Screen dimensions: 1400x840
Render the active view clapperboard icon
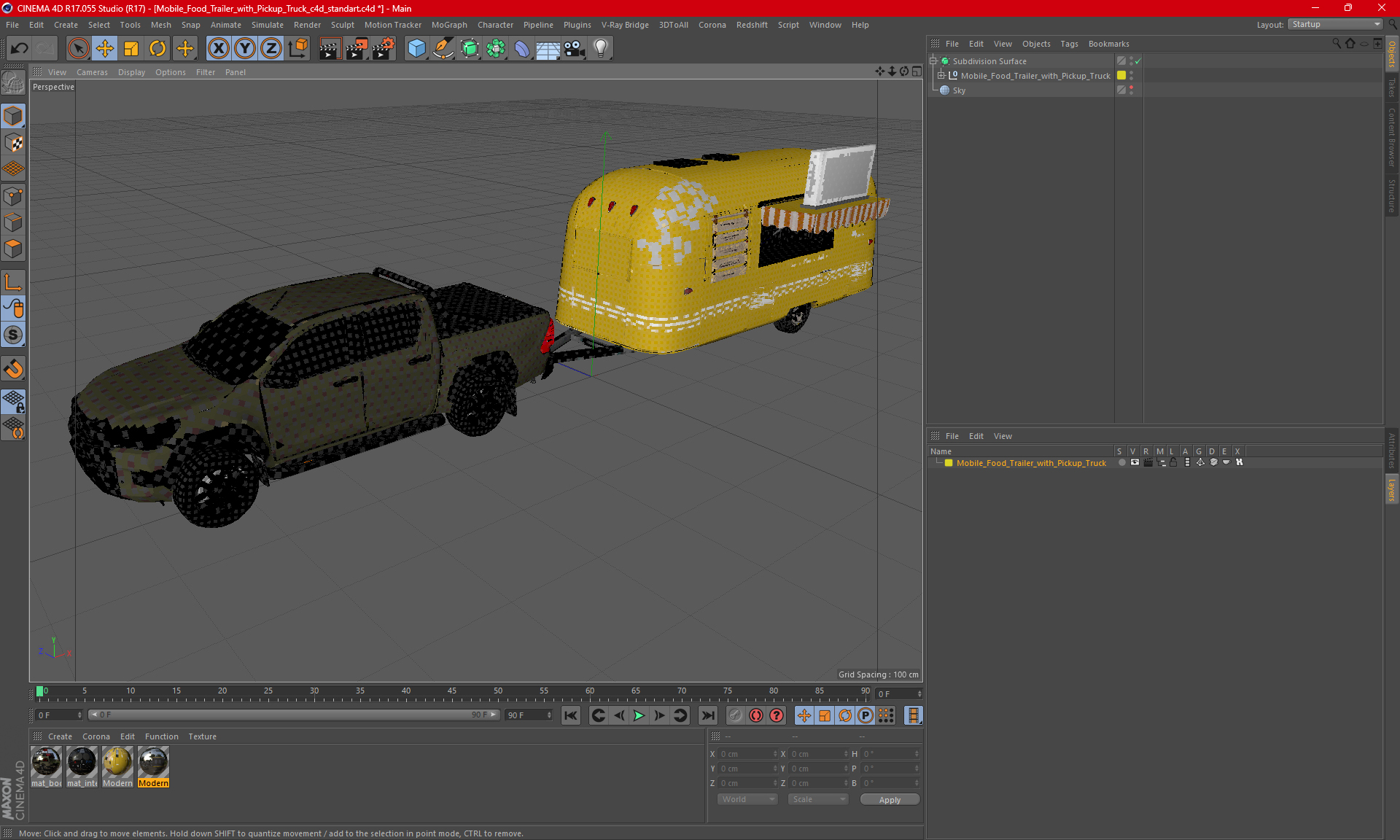click(x=330, y=49)
